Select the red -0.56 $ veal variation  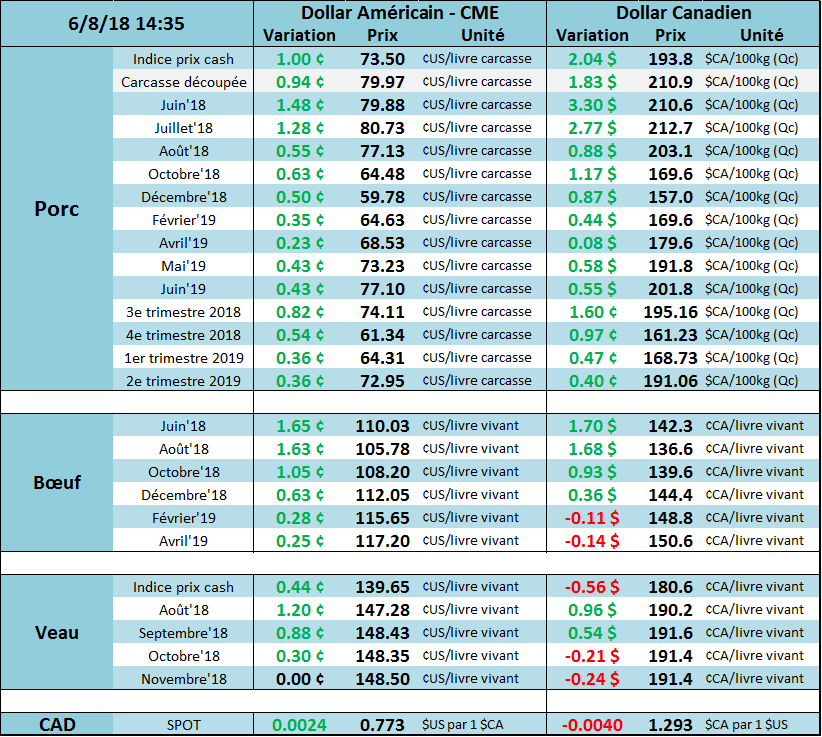click(592, 587)
